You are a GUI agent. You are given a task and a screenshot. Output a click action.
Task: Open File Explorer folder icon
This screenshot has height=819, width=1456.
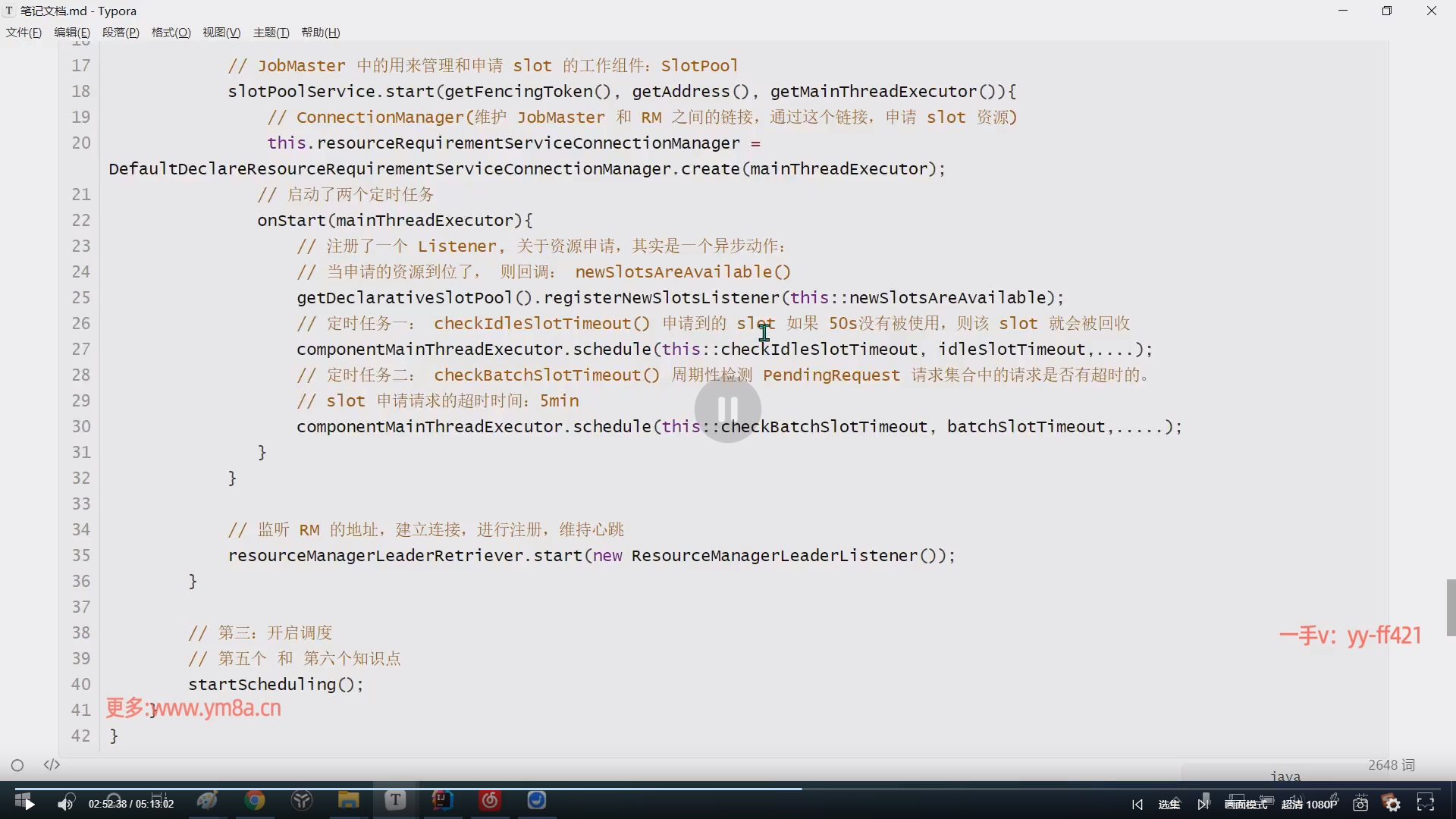[348, 800]
